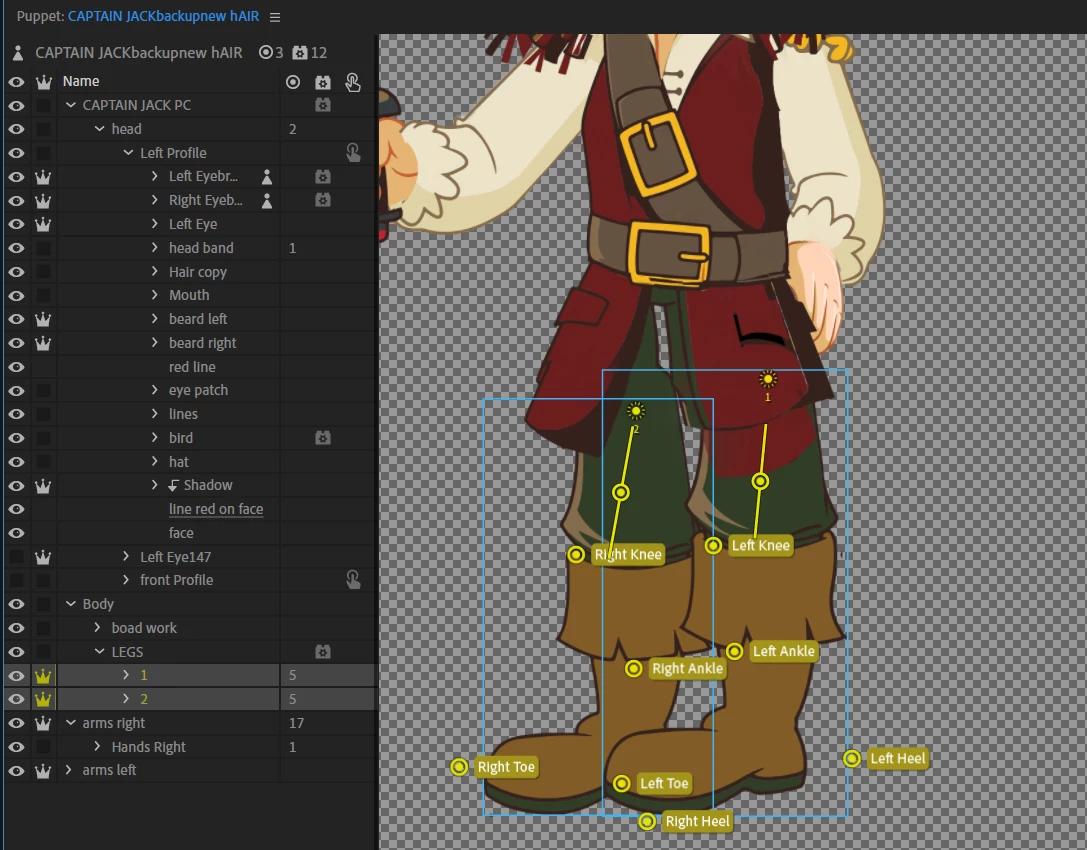
Task: Toggle crown independence on beard right row
Action: point(43,343)
